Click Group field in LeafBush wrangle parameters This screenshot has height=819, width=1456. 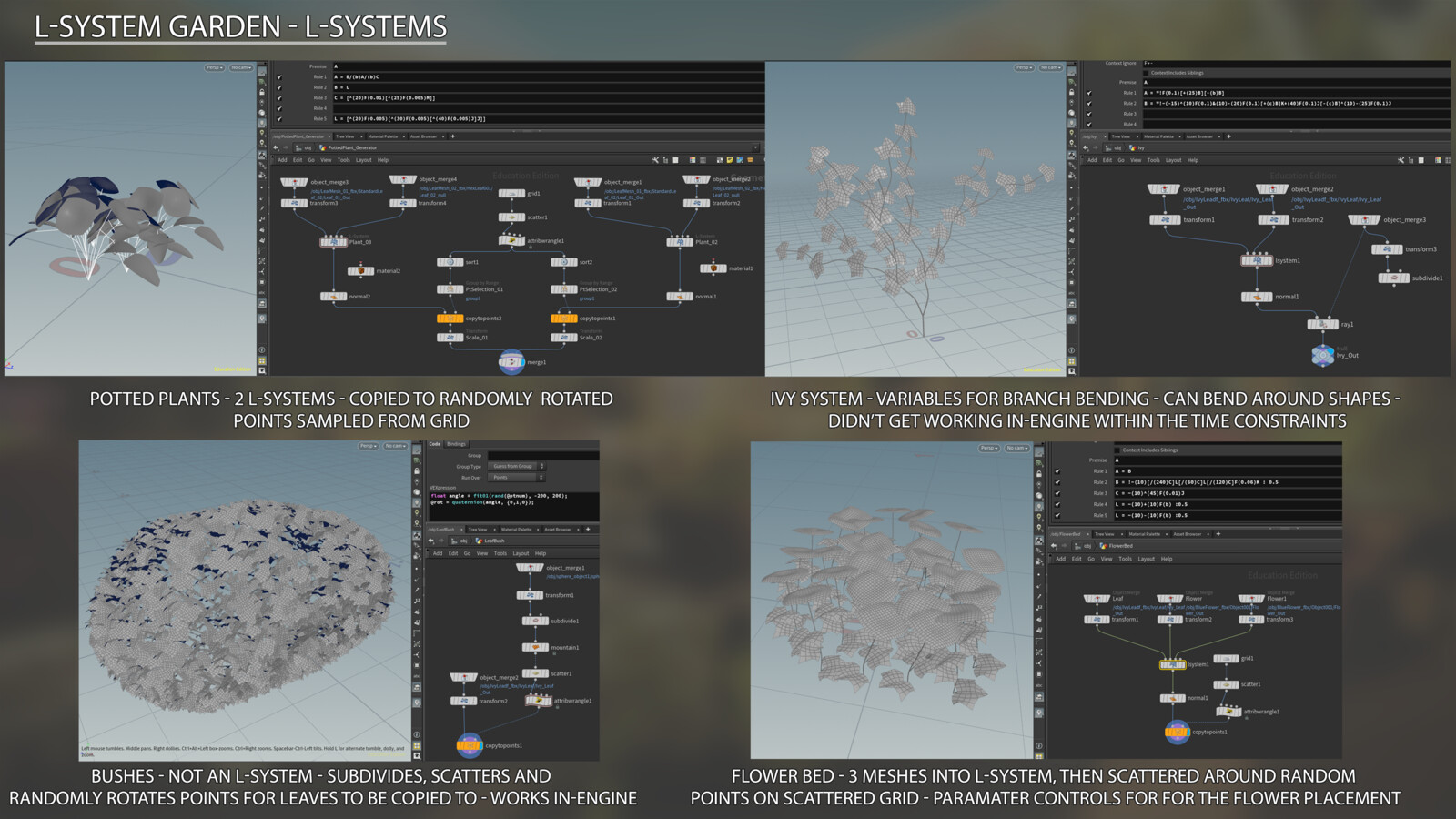tap(543, 455)
